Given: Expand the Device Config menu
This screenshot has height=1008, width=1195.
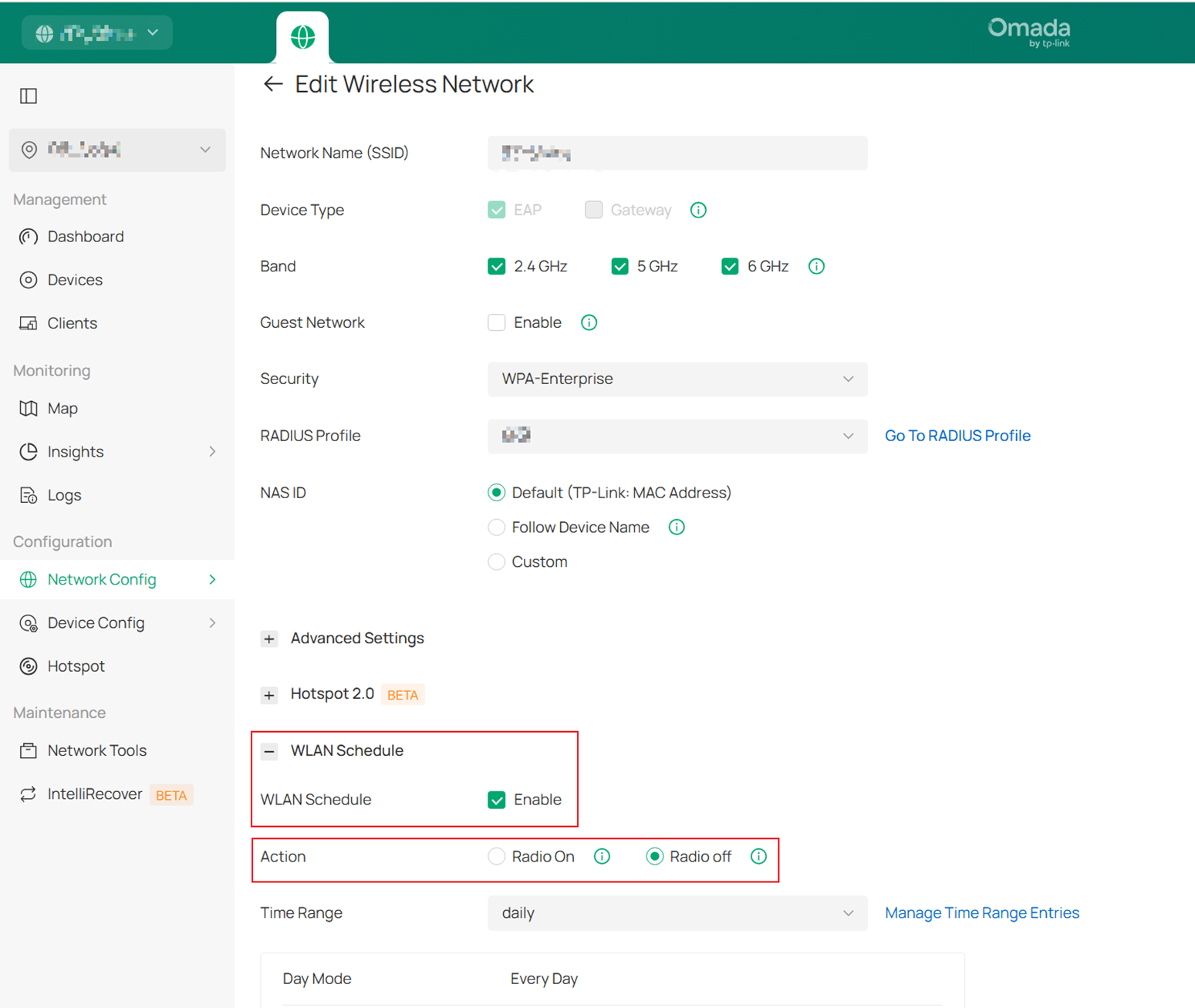Looking at the screenshot, I should pyautogui.click(x=96, y=622).
